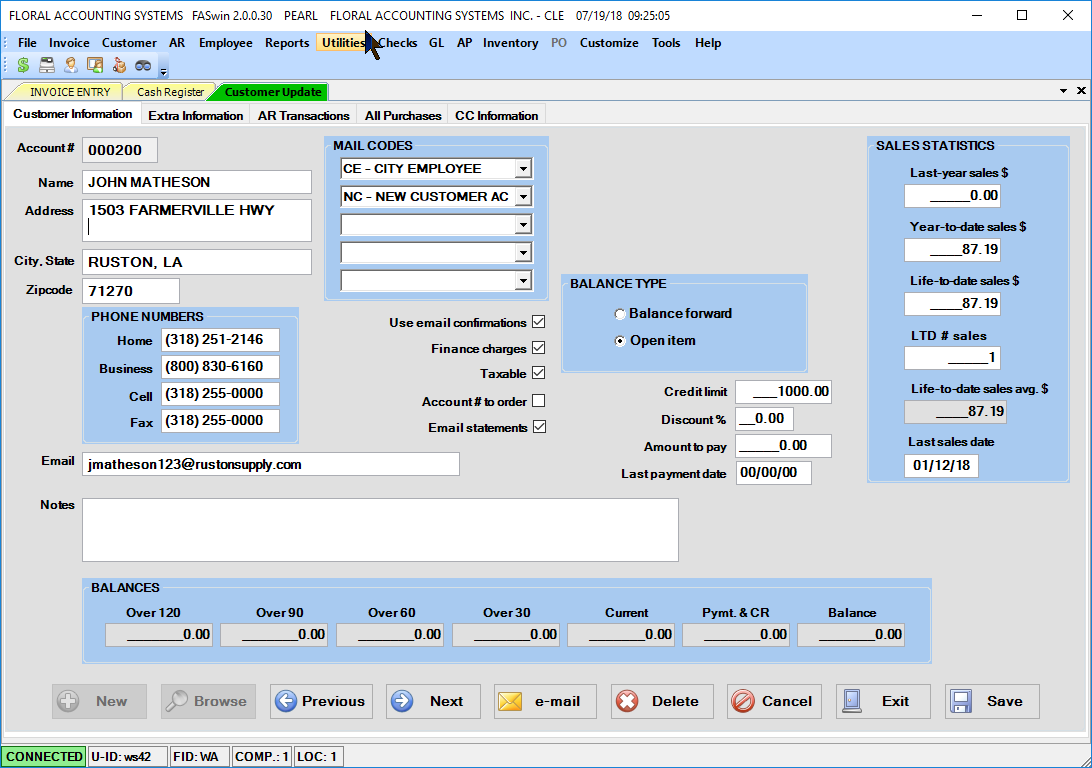Open the tab list dropdown arrow
1092x768 pixels.
pyautogui.click(x=1063, y=91)
